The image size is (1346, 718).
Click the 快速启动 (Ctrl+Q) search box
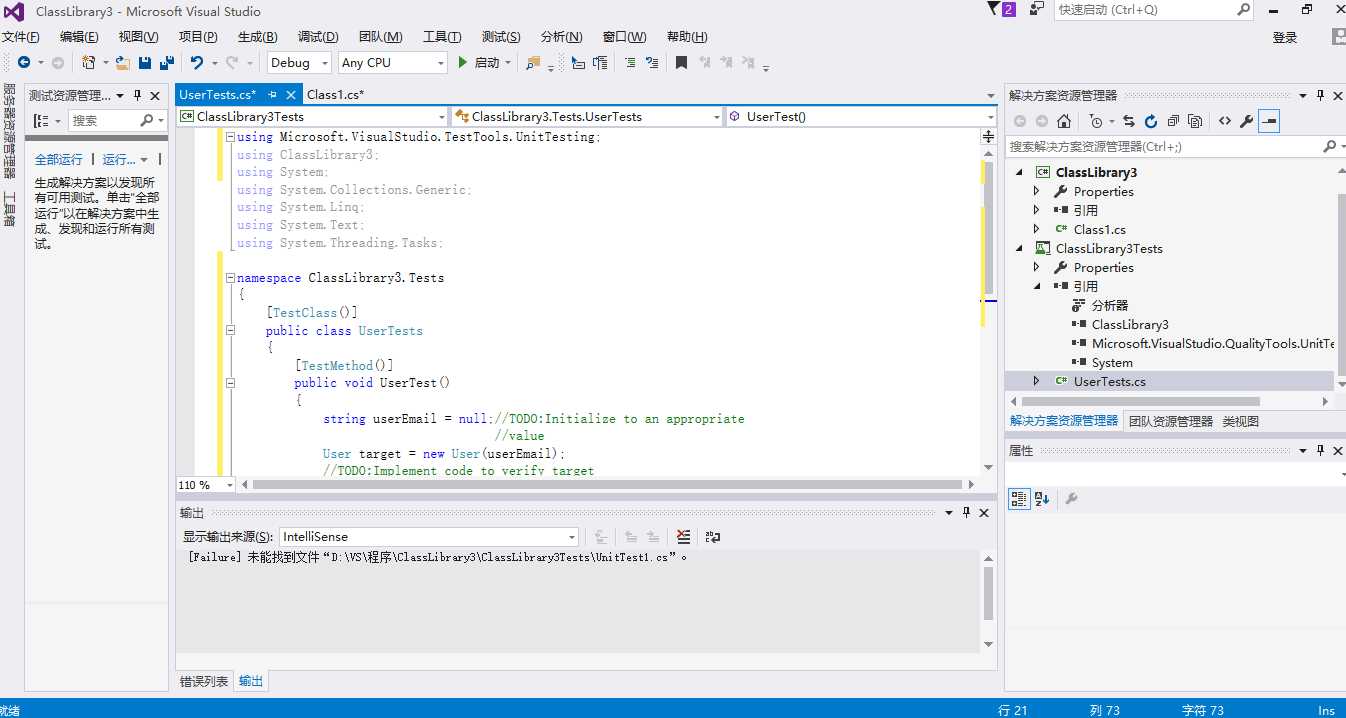1155,9
